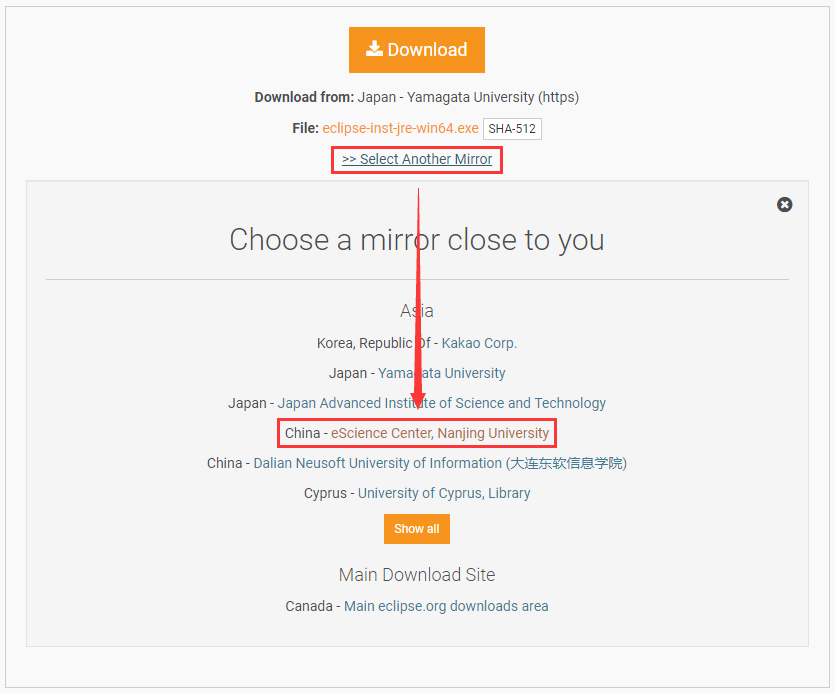Click the Download from label text
Screen dimensions: 835x693
tap(304, 97)
